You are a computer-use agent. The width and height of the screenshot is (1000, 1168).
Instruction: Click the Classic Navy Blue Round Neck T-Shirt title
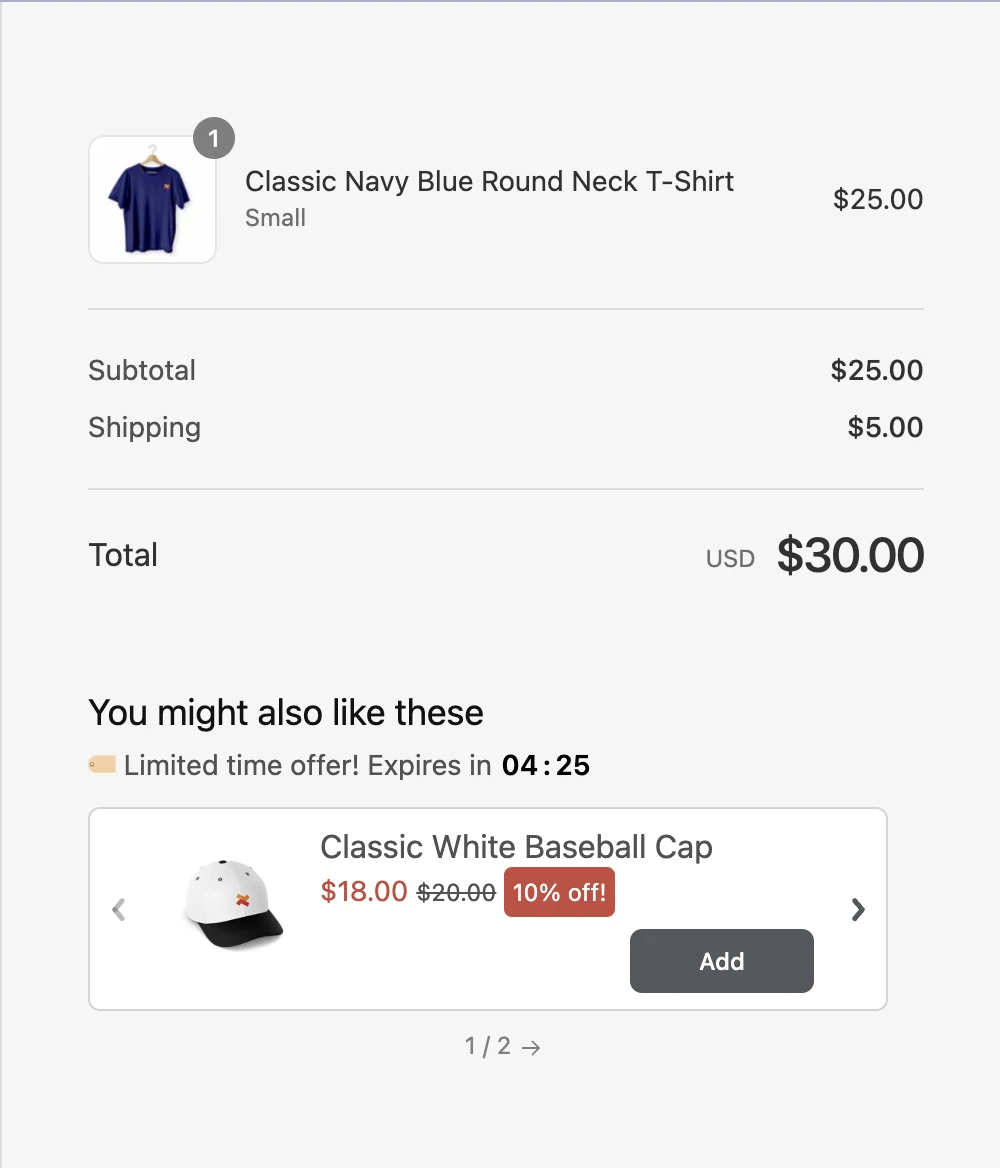489,182
